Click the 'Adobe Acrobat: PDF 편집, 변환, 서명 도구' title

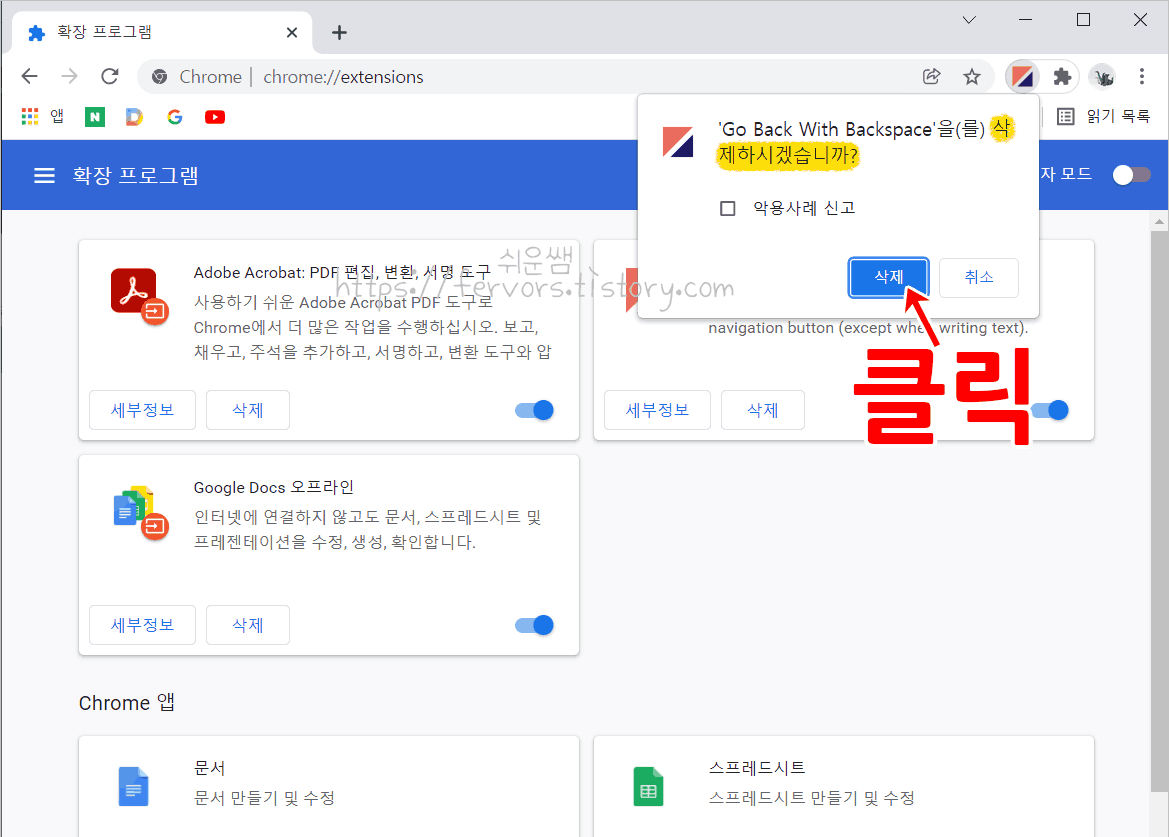342,273
